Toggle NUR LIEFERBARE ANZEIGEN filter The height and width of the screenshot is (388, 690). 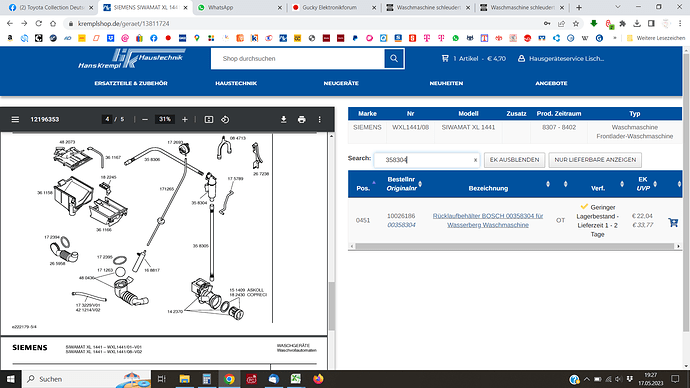tap(595, 160)
